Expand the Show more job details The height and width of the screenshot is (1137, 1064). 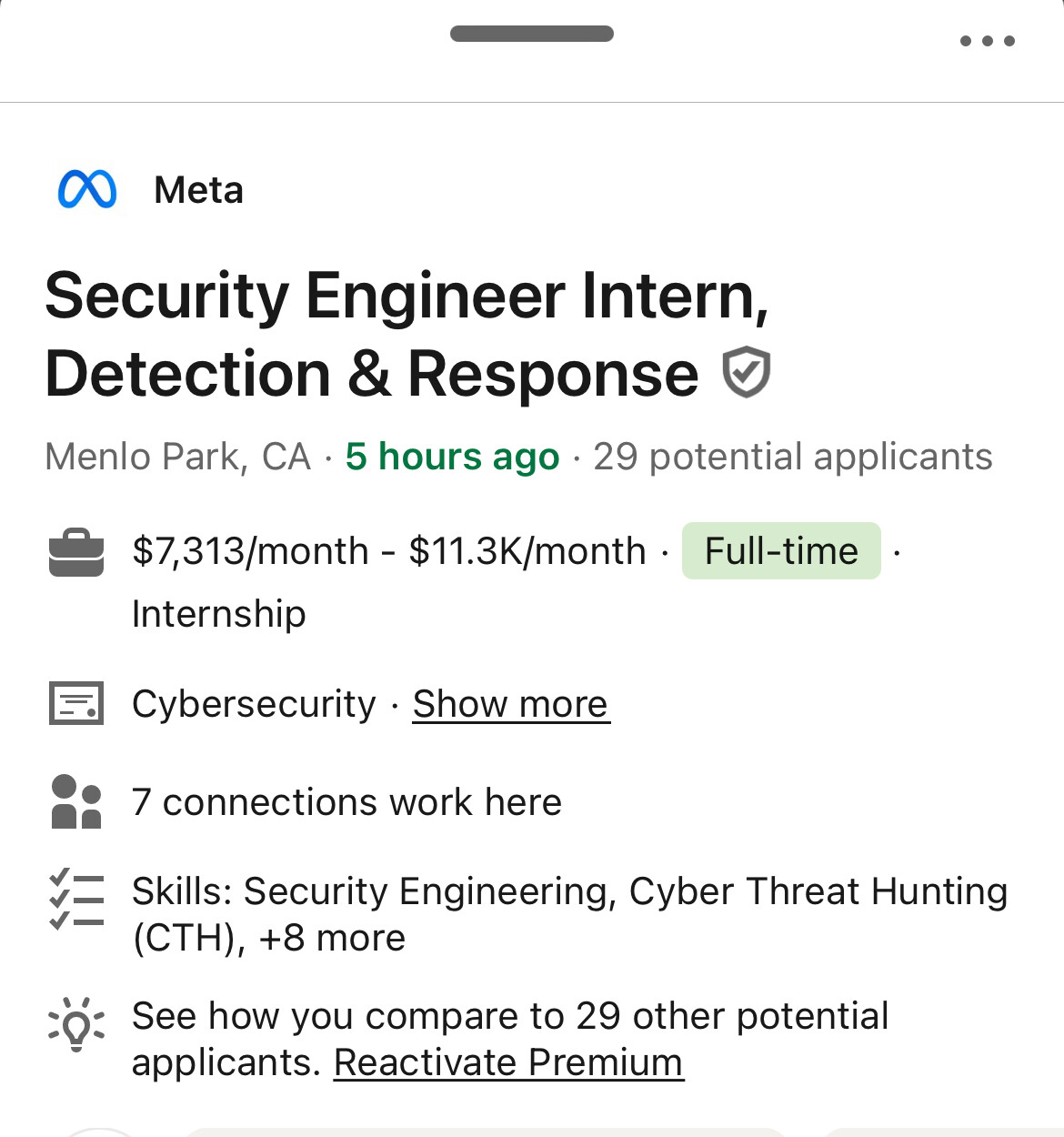coord(510,703)
